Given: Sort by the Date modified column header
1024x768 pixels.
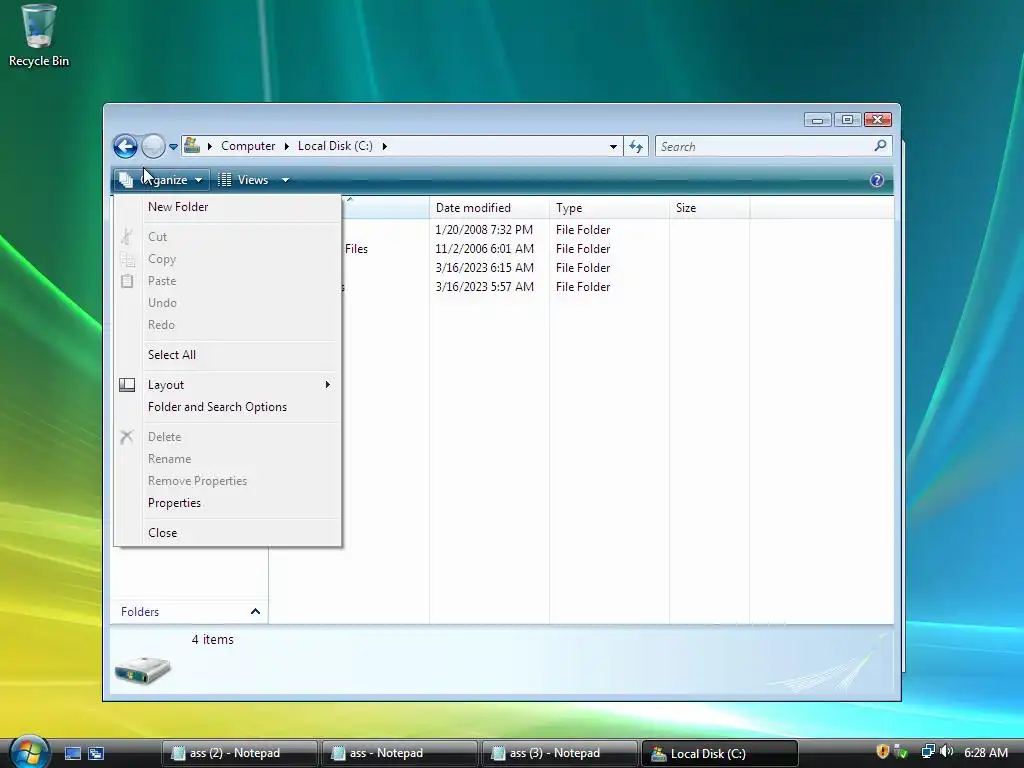Looking at the screenshot, I should pyautogui.click(x=489, y=208).
